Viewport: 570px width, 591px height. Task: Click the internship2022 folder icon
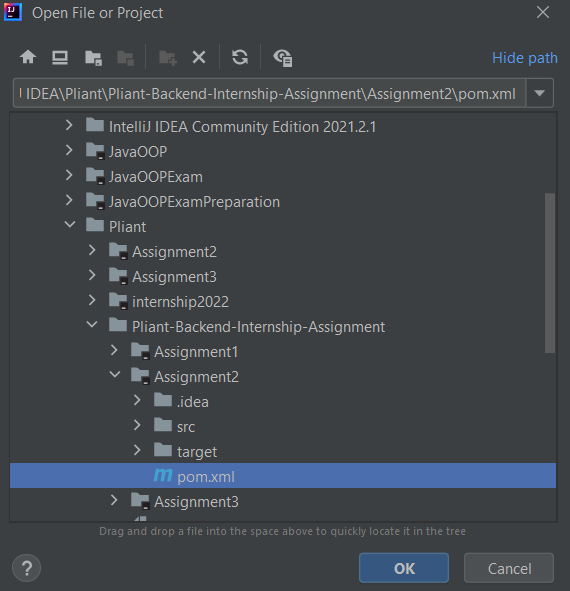[118, 301]
